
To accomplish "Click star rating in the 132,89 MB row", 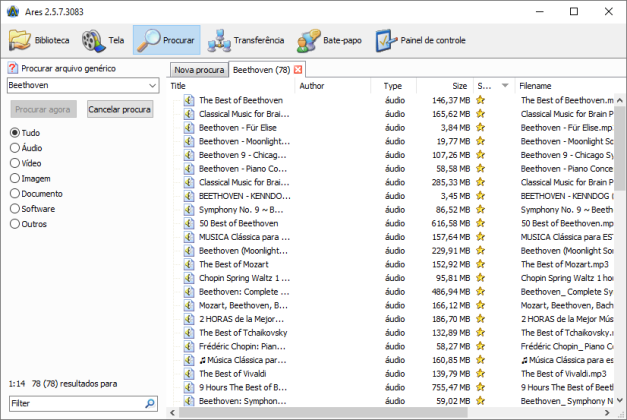I will [480, 332].
